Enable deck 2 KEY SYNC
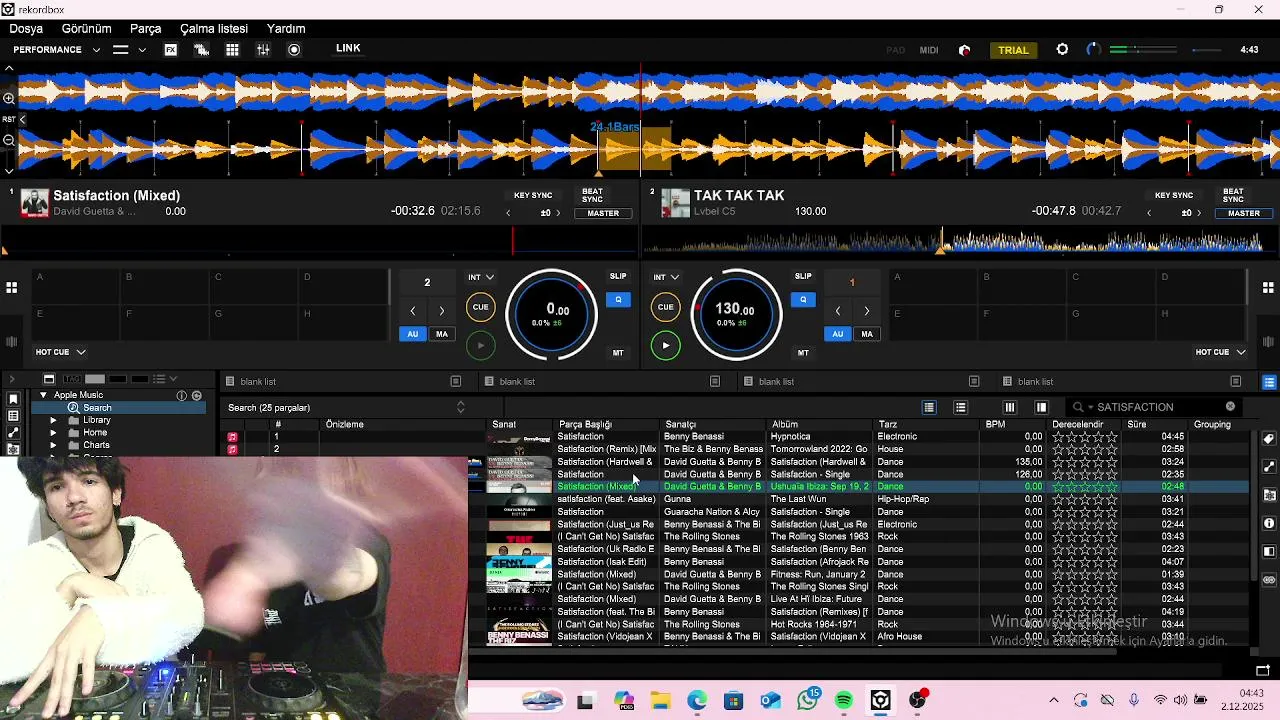The image size is (1280, 720). pos(1174,195)
